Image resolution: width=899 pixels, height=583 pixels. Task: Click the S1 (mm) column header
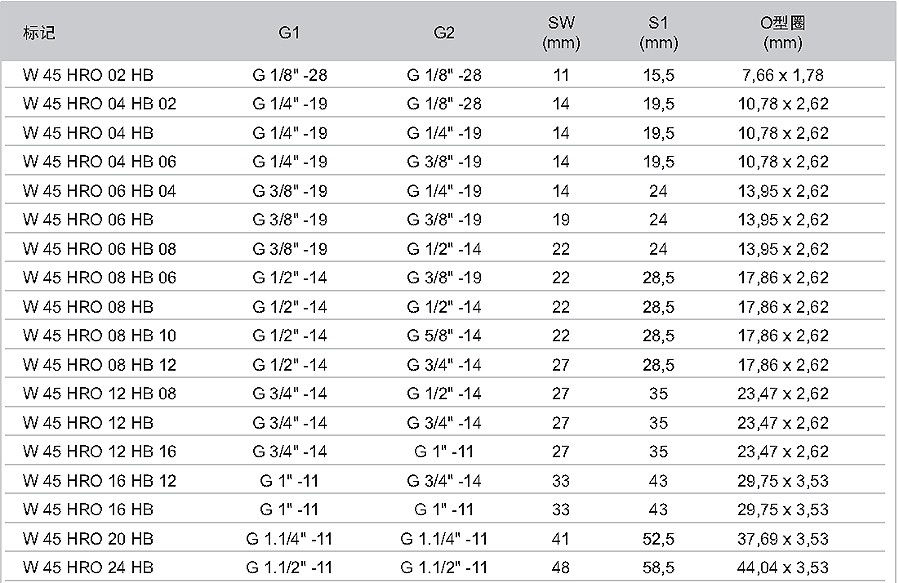click(x=658, y=33)
